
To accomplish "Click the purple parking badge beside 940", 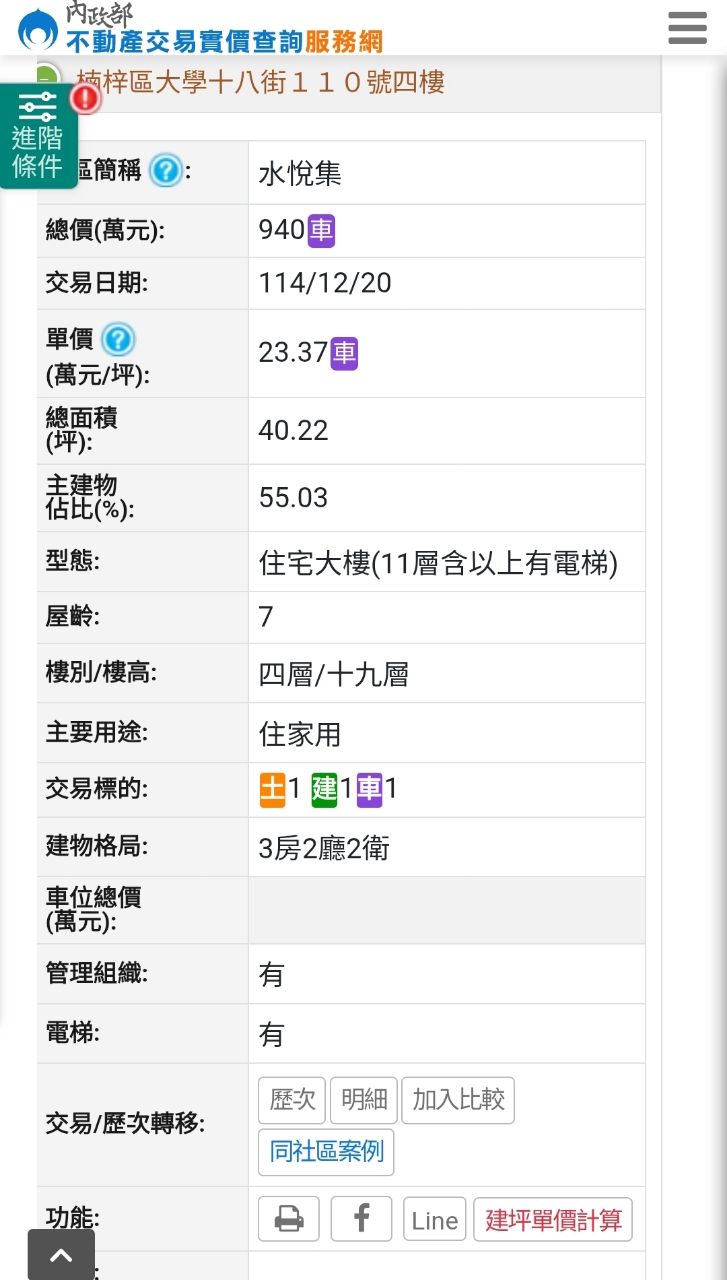I will pos(321,230).
